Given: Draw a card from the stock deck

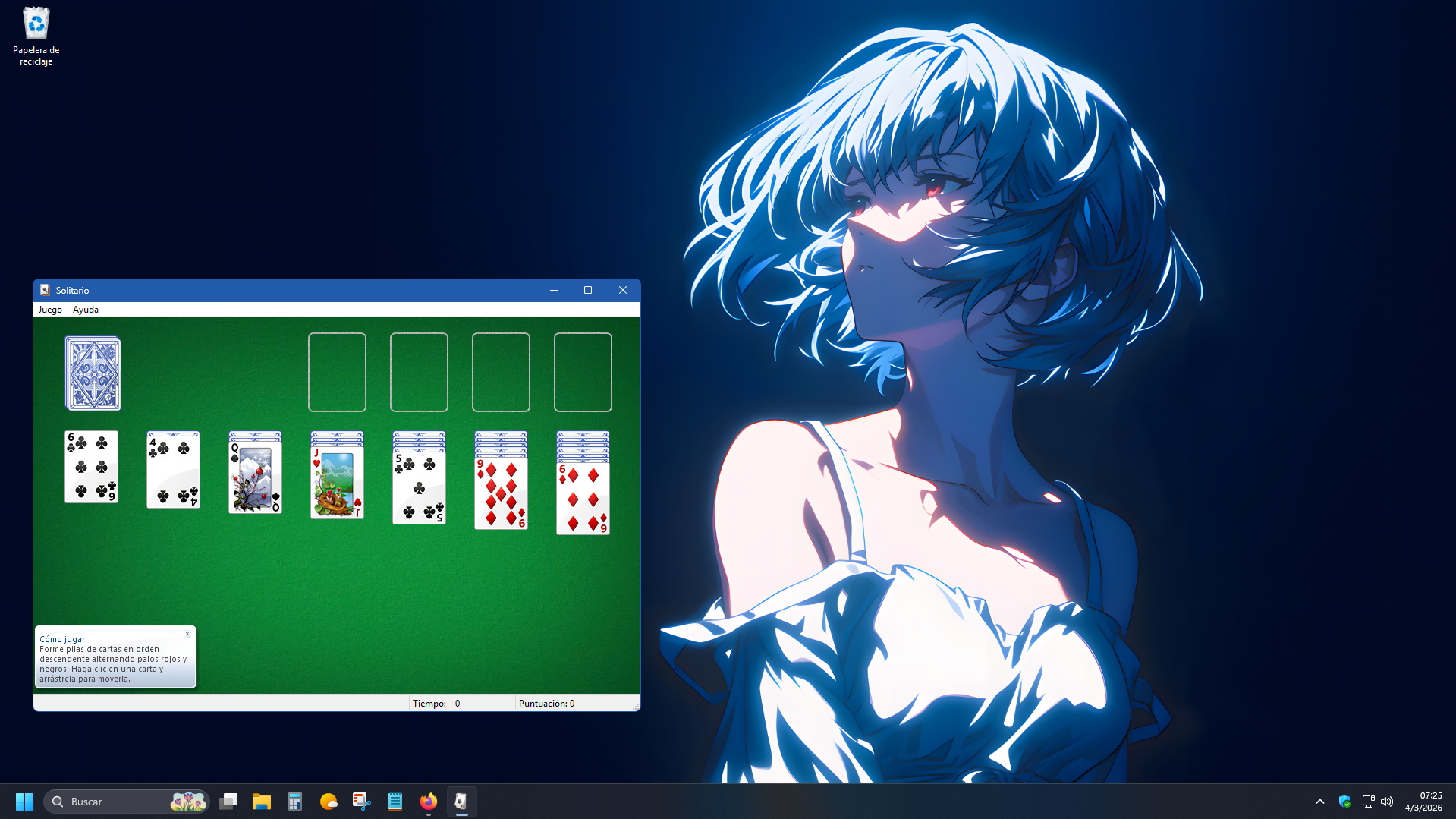Looking at the screenshot, I should click(x=93, y=373).
